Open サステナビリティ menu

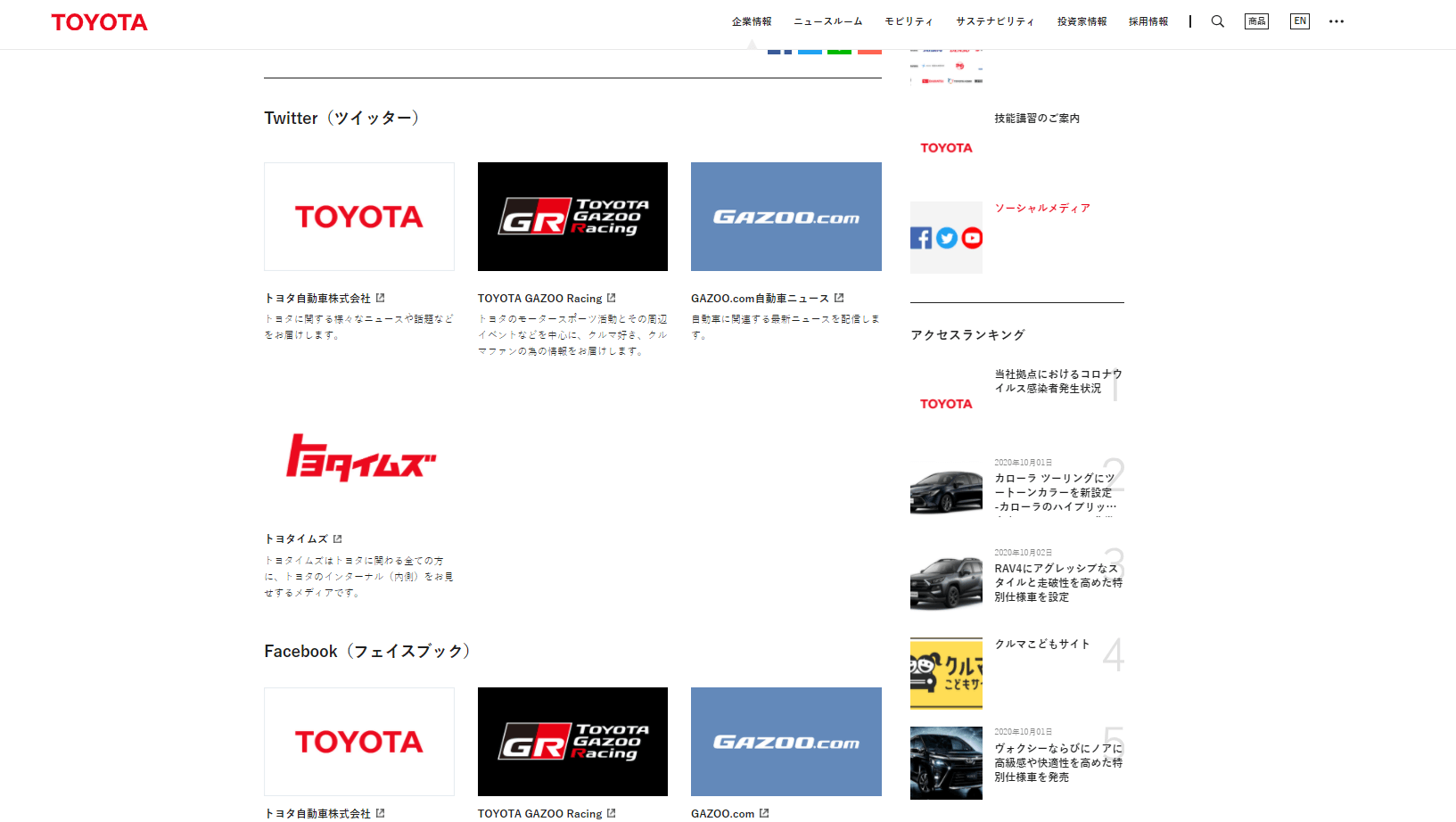[x=995, y=21]
